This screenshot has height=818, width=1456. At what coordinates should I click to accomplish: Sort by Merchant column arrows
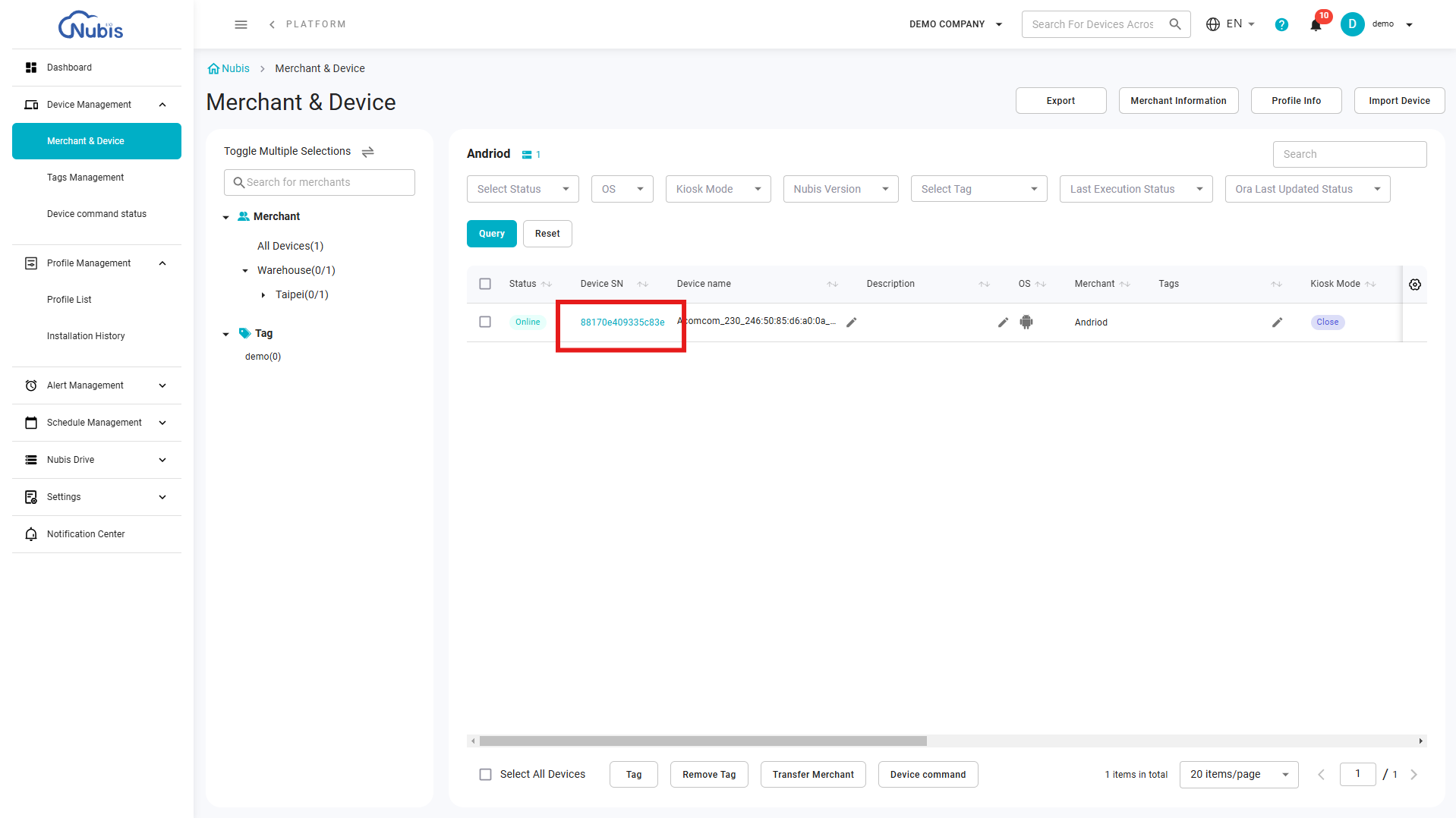coord(1125,285)
